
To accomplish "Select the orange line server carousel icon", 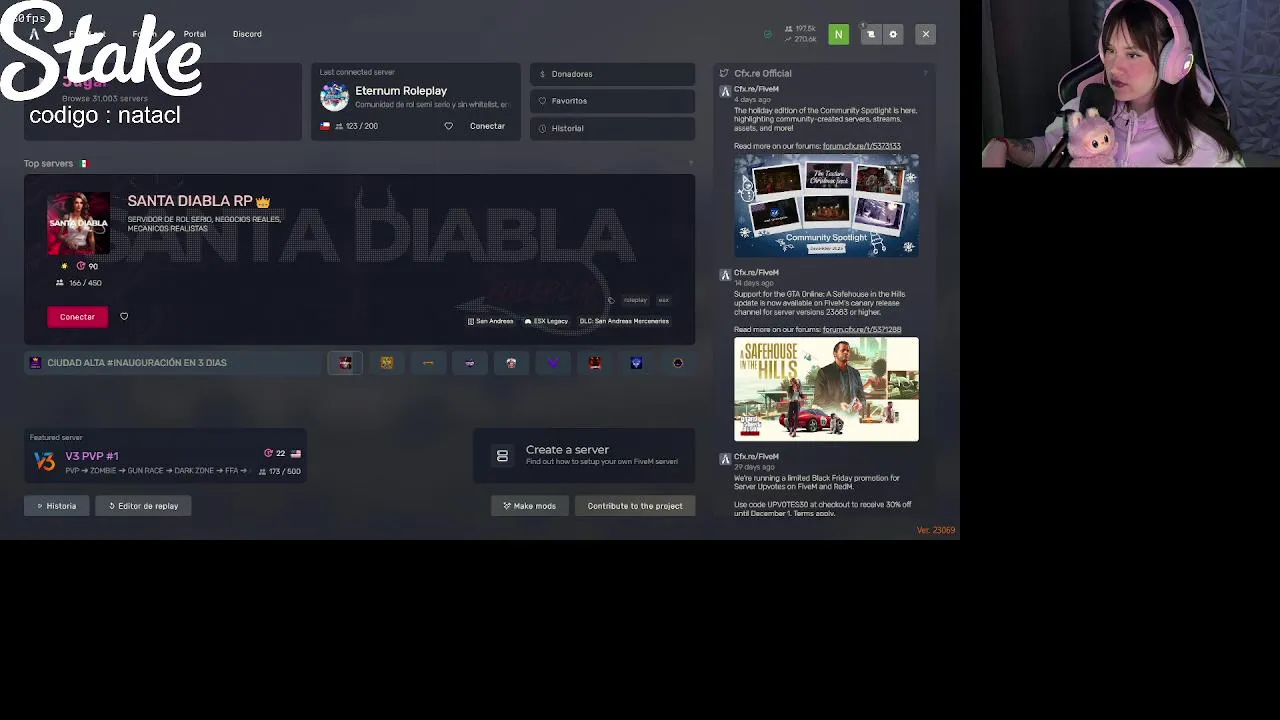I will point(428,363).
